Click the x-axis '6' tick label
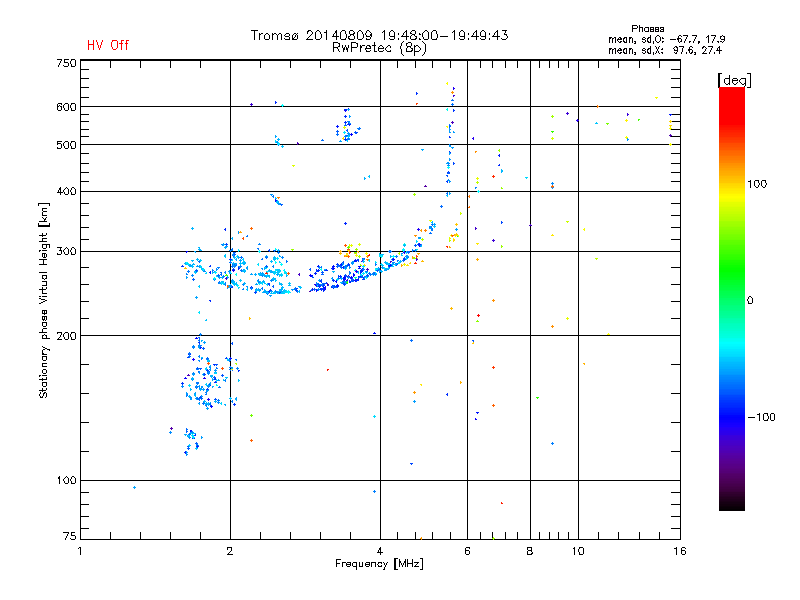Screen dimensions: 800x600 (467, 551)
